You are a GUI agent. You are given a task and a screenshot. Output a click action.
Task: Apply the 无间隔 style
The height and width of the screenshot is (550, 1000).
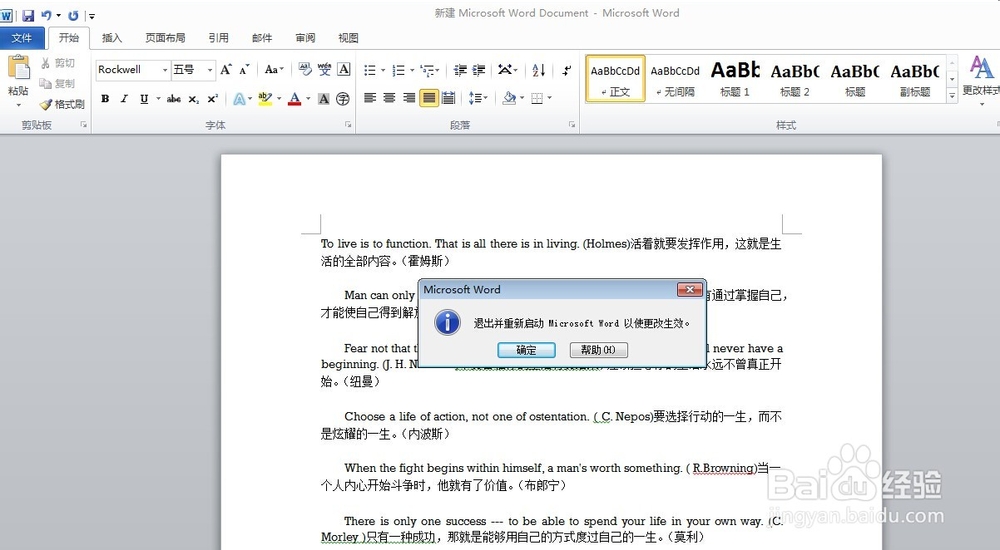(x=675, y=79)
